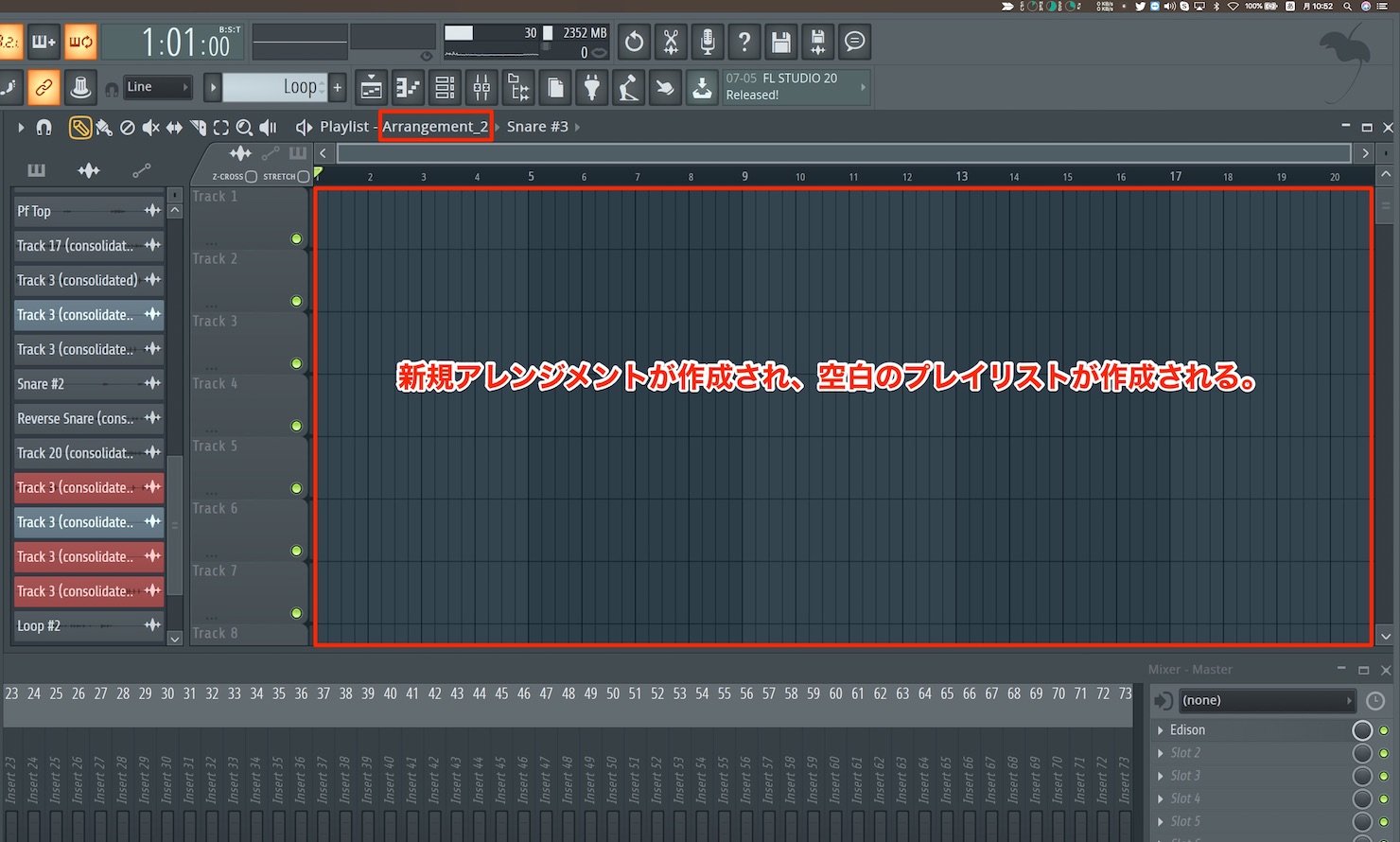Save the project with floppy icon

pyautogui.click(x=781, y=42)
